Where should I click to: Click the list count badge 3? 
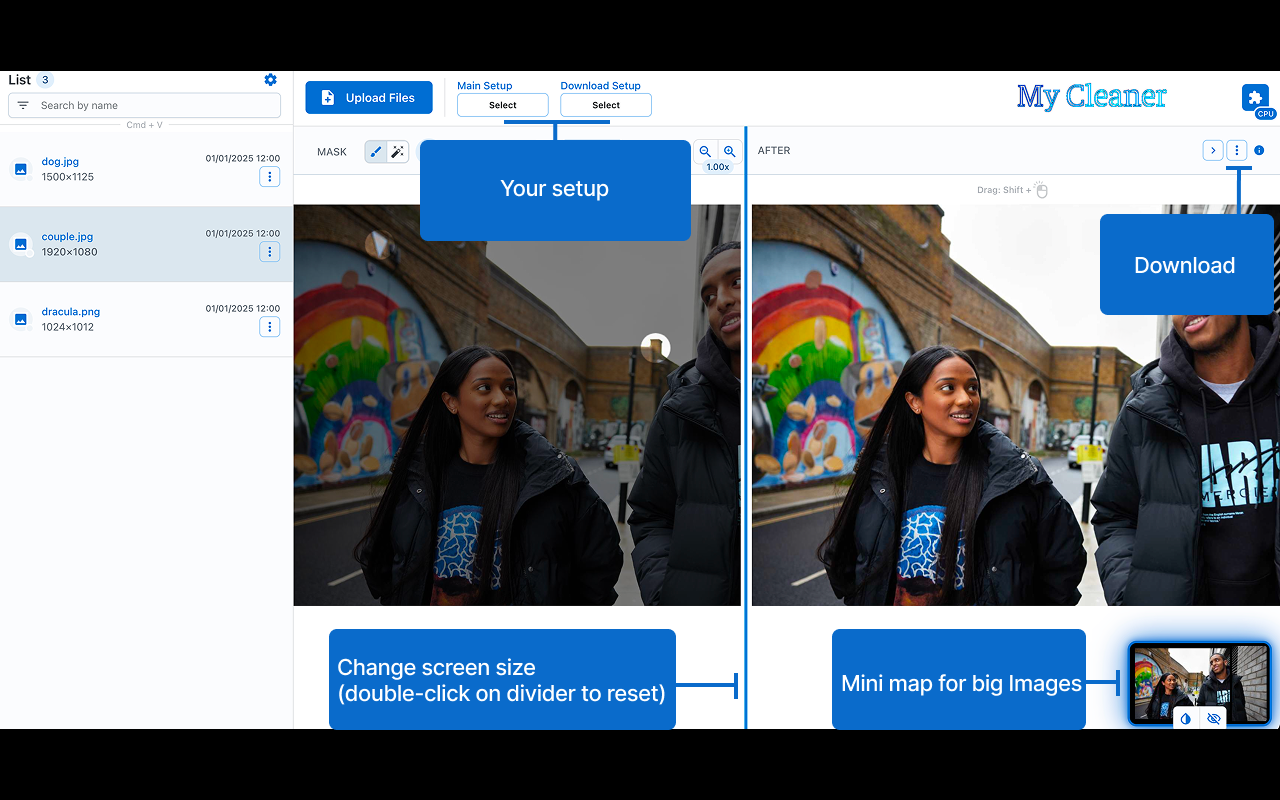(46, 80)
